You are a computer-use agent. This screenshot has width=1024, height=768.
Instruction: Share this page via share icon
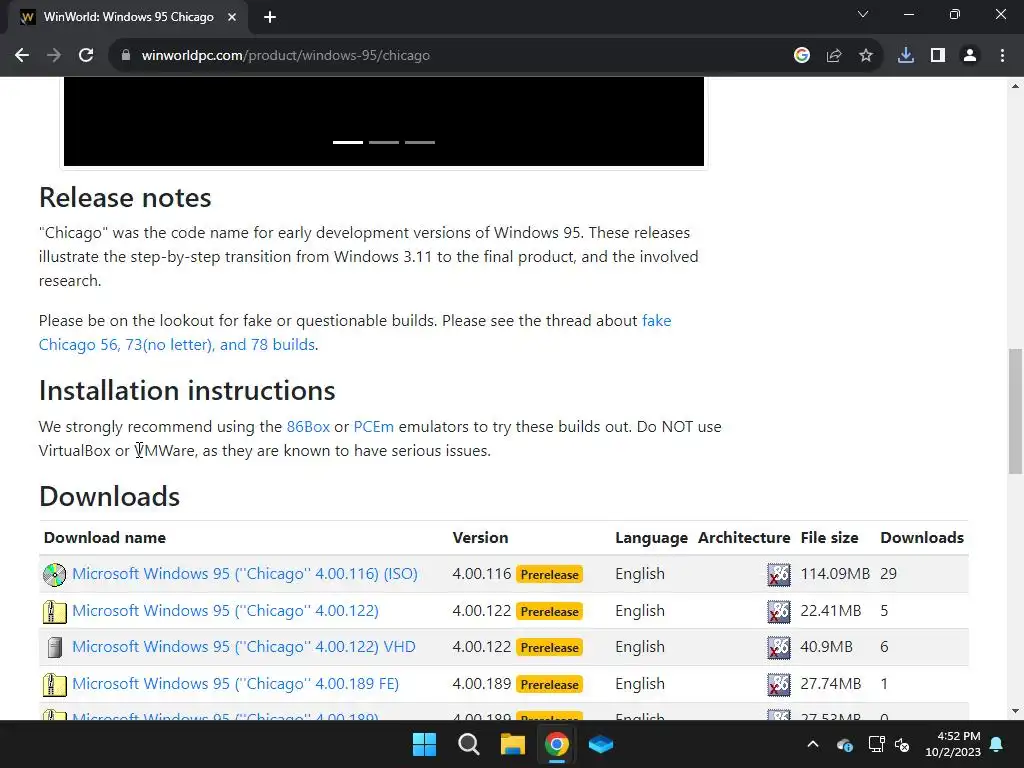[833, 56]
